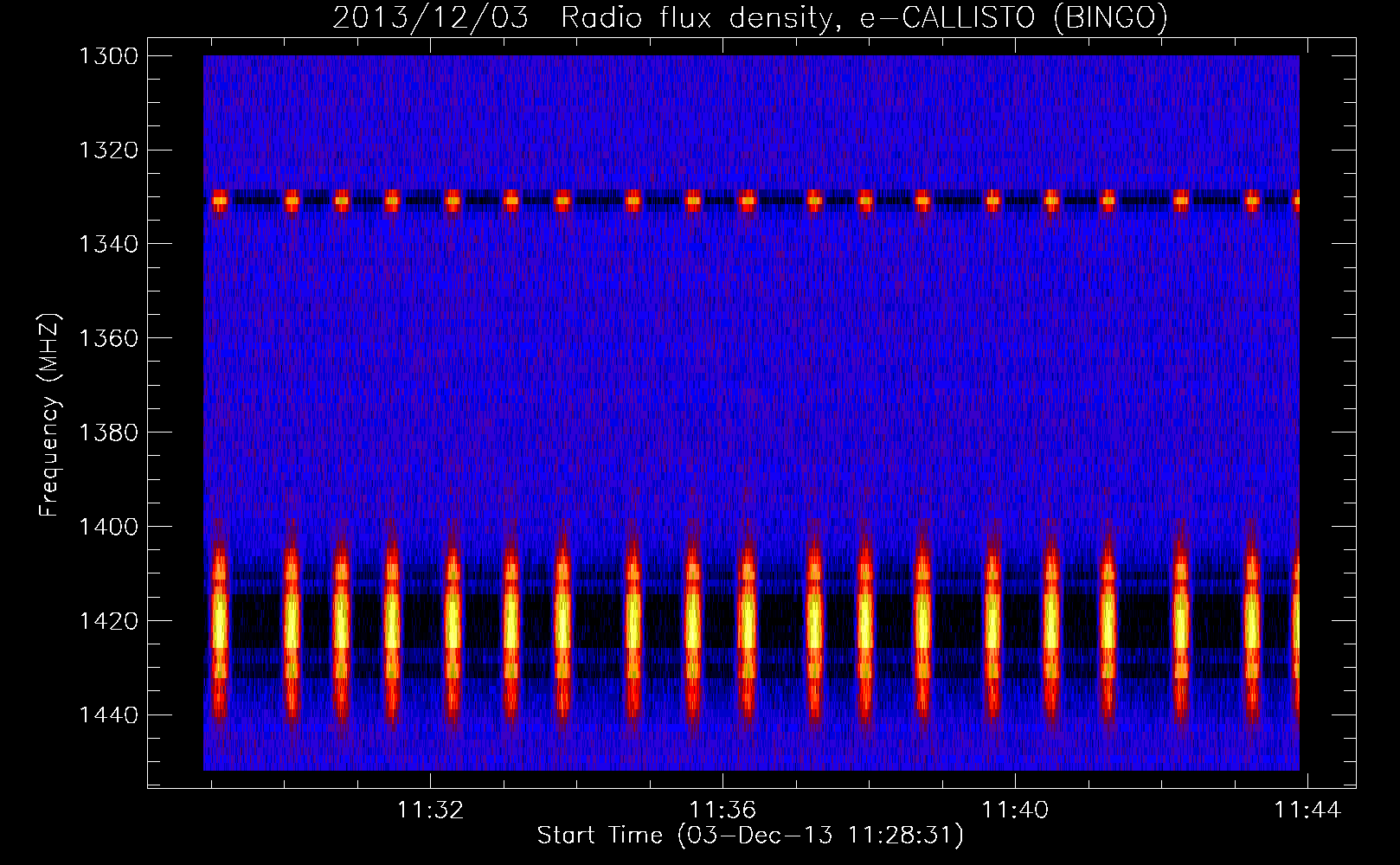Click the Start Time axis caption
The height and width of the screenshot is (865, 1400).
click(750, 836)
